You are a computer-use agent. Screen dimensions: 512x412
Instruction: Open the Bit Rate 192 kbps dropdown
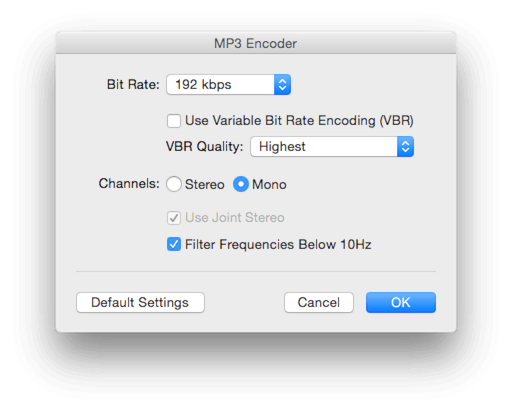[229, 85]
